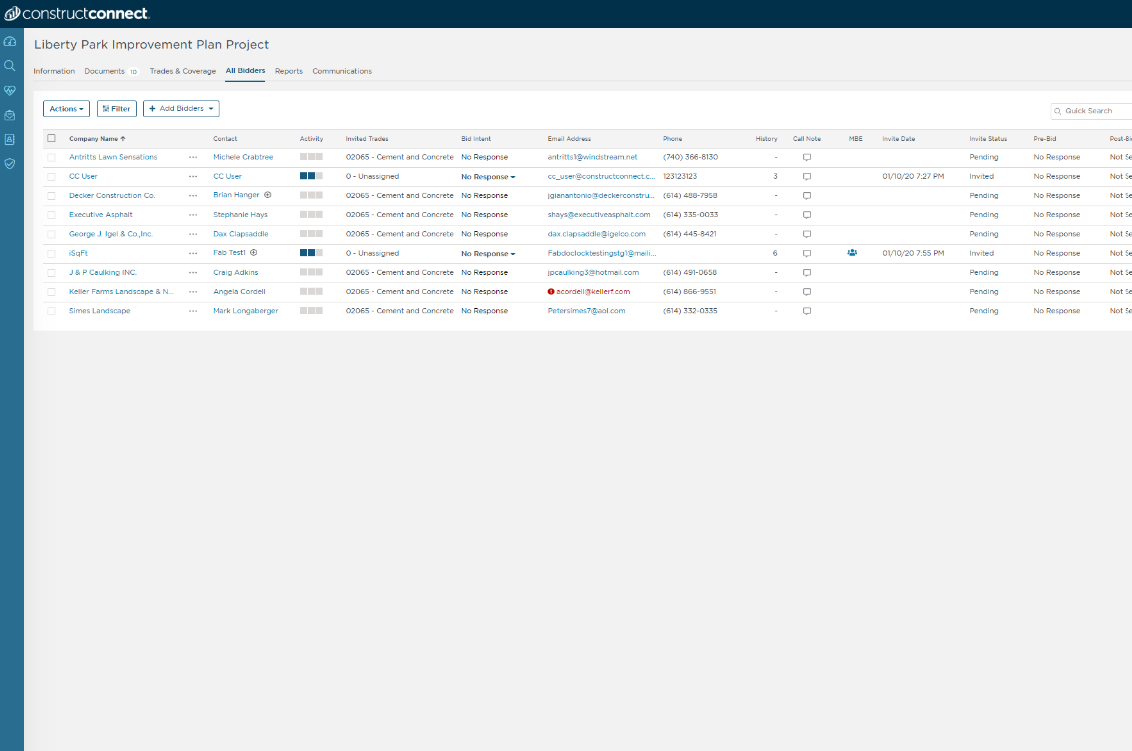The image size is (1132, 751).
Task: Click the heart icon in the sidebar
Action: point(10,90)
